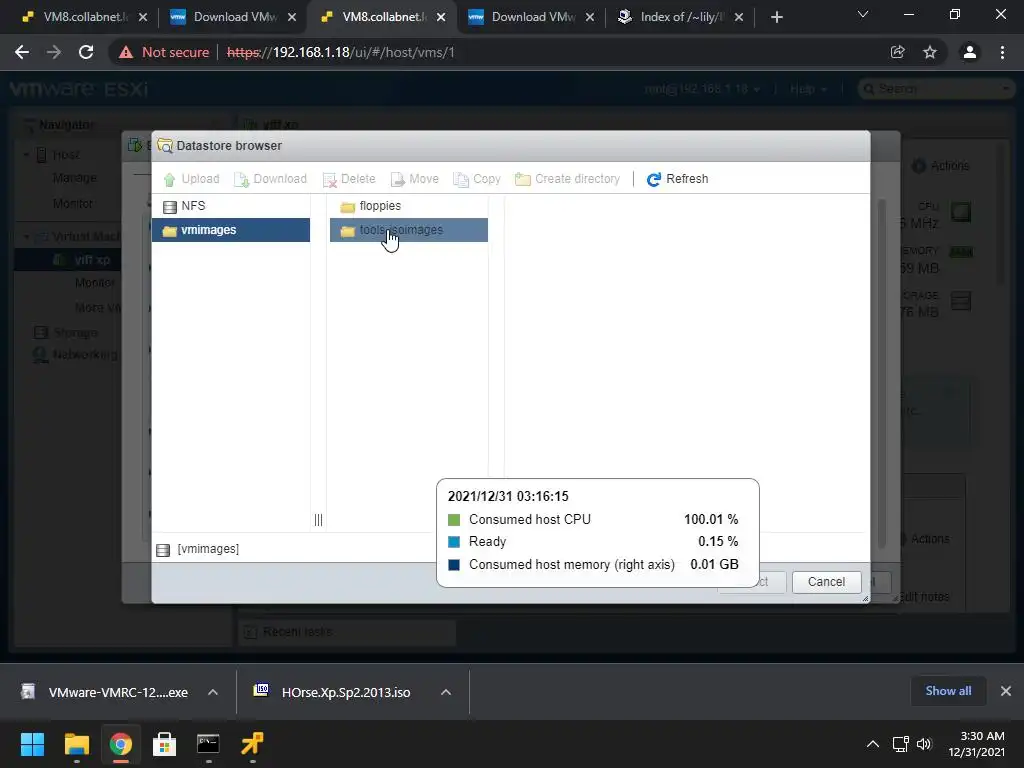Click Move in Datastore browser toolbar
Image resolution: width=1024 pixels, height=768 pixels.
[x=415, y=179]
